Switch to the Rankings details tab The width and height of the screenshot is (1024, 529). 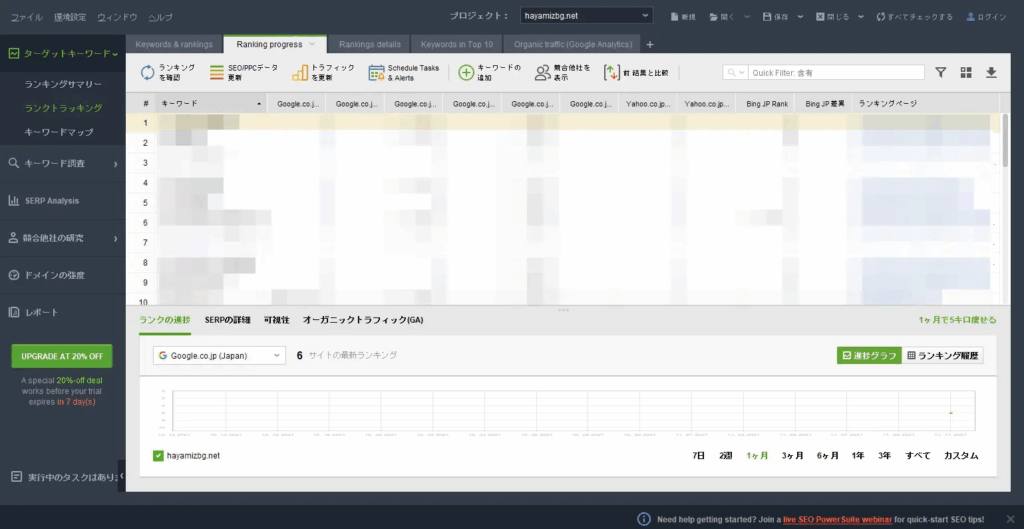[369, 44]
